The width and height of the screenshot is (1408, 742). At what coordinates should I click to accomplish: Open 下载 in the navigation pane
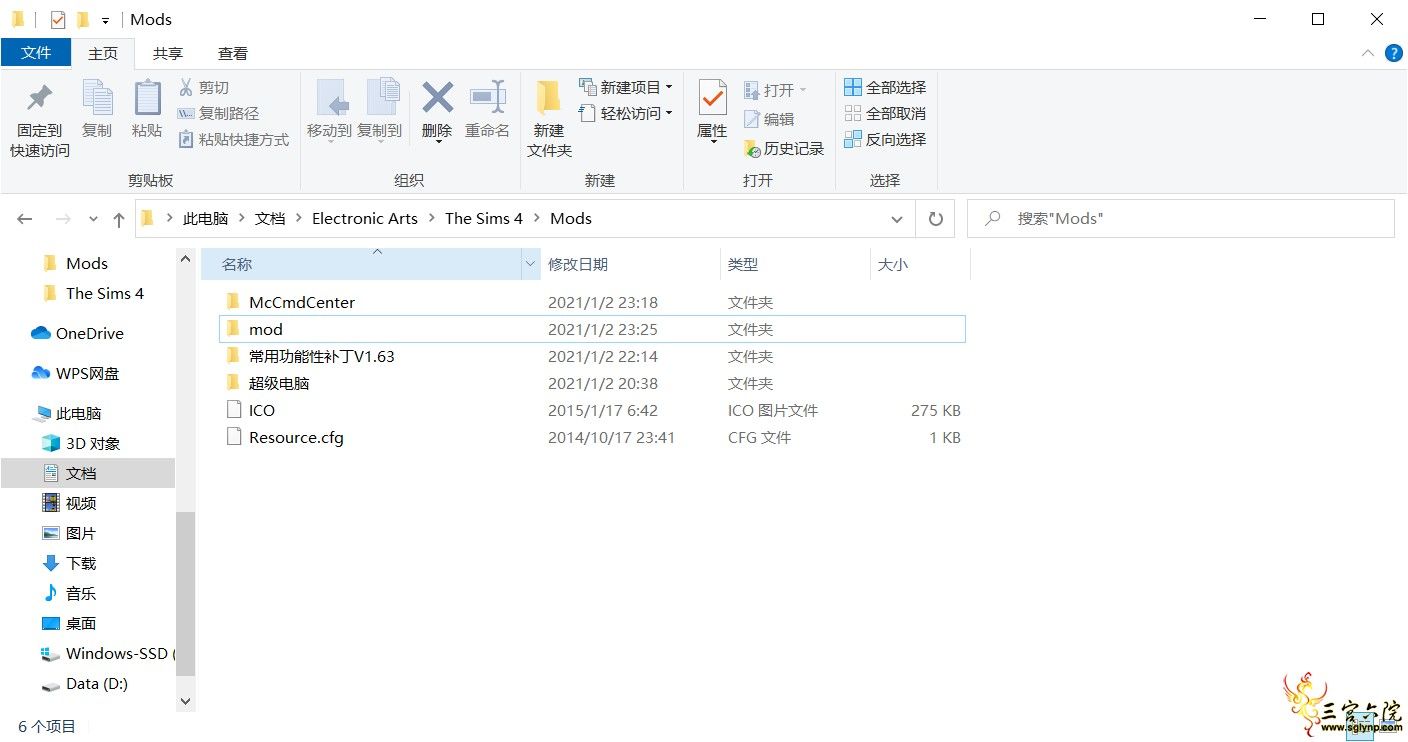(x=81, y=563)
